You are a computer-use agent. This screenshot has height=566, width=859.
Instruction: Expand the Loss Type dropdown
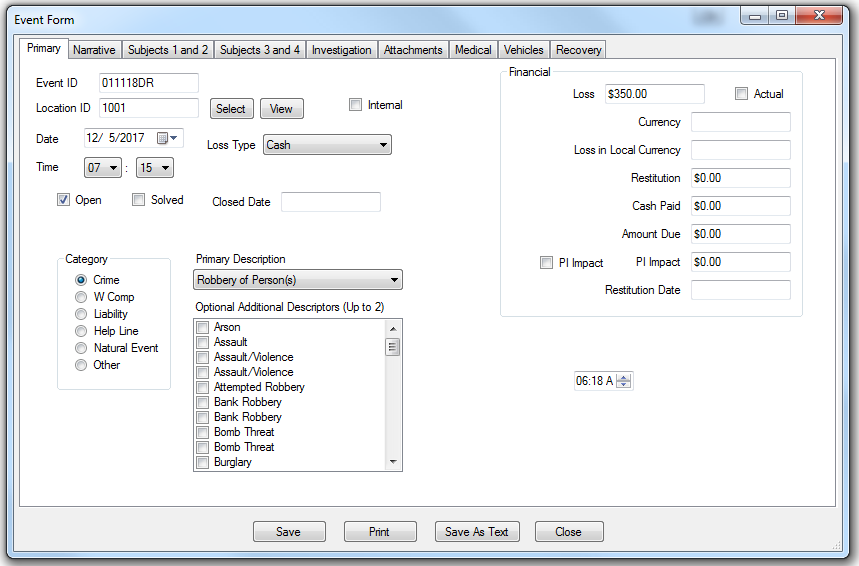point(383,145)
